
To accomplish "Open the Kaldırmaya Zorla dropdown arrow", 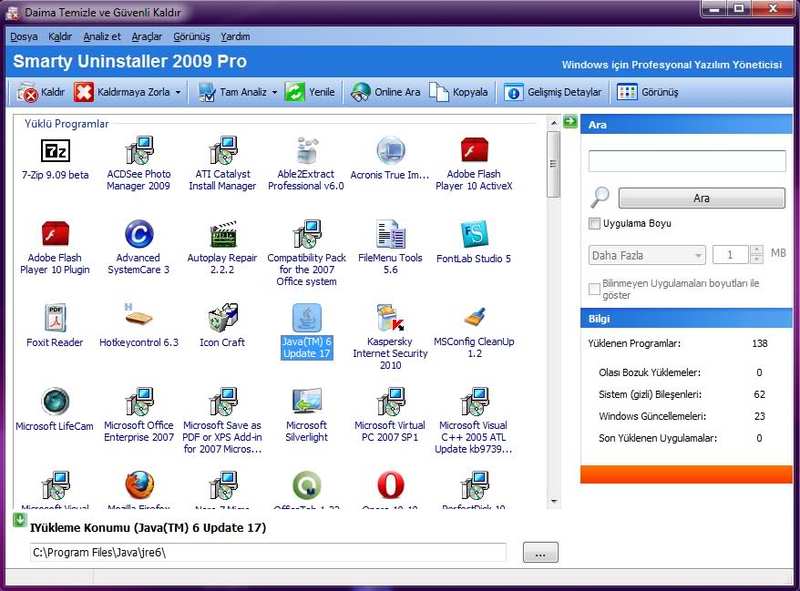I will tap(178, 92).
